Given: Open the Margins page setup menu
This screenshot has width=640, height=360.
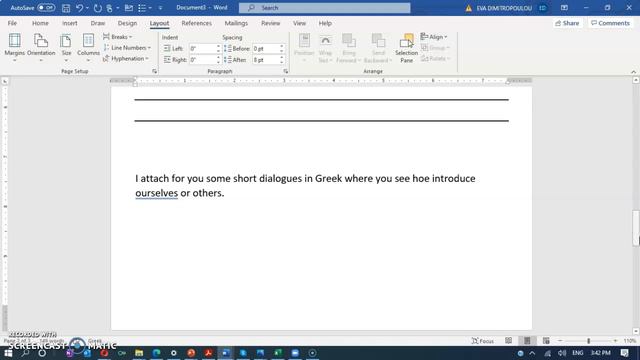Looking at the screenshot, I should pos(15,48).
